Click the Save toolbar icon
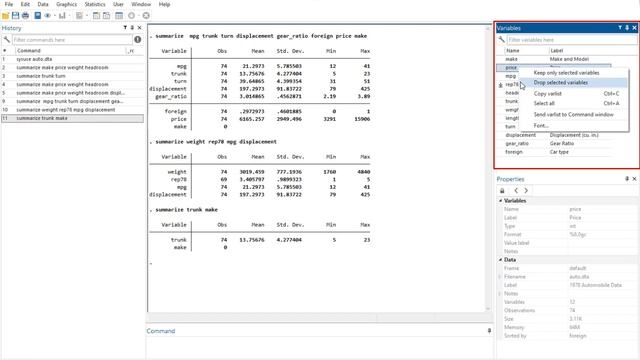This screenshot has width=640, height=360. point(16,16)
